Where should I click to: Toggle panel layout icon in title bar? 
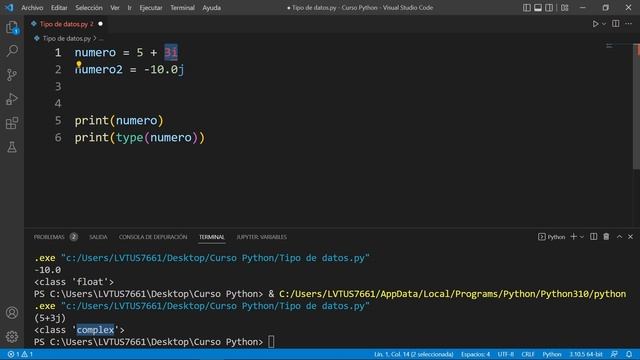pos(538,8)
